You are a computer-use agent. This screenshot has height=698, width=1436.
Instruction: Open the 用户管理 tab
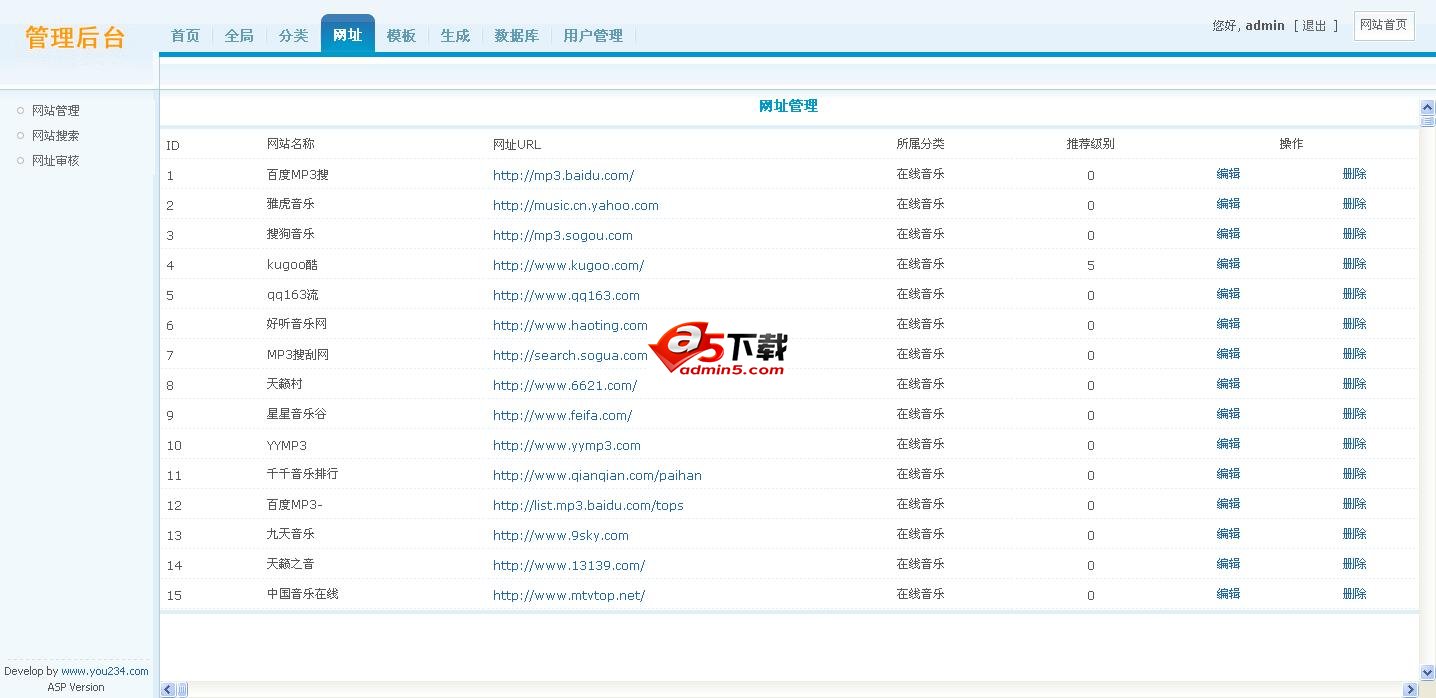(x=593, y=35)
